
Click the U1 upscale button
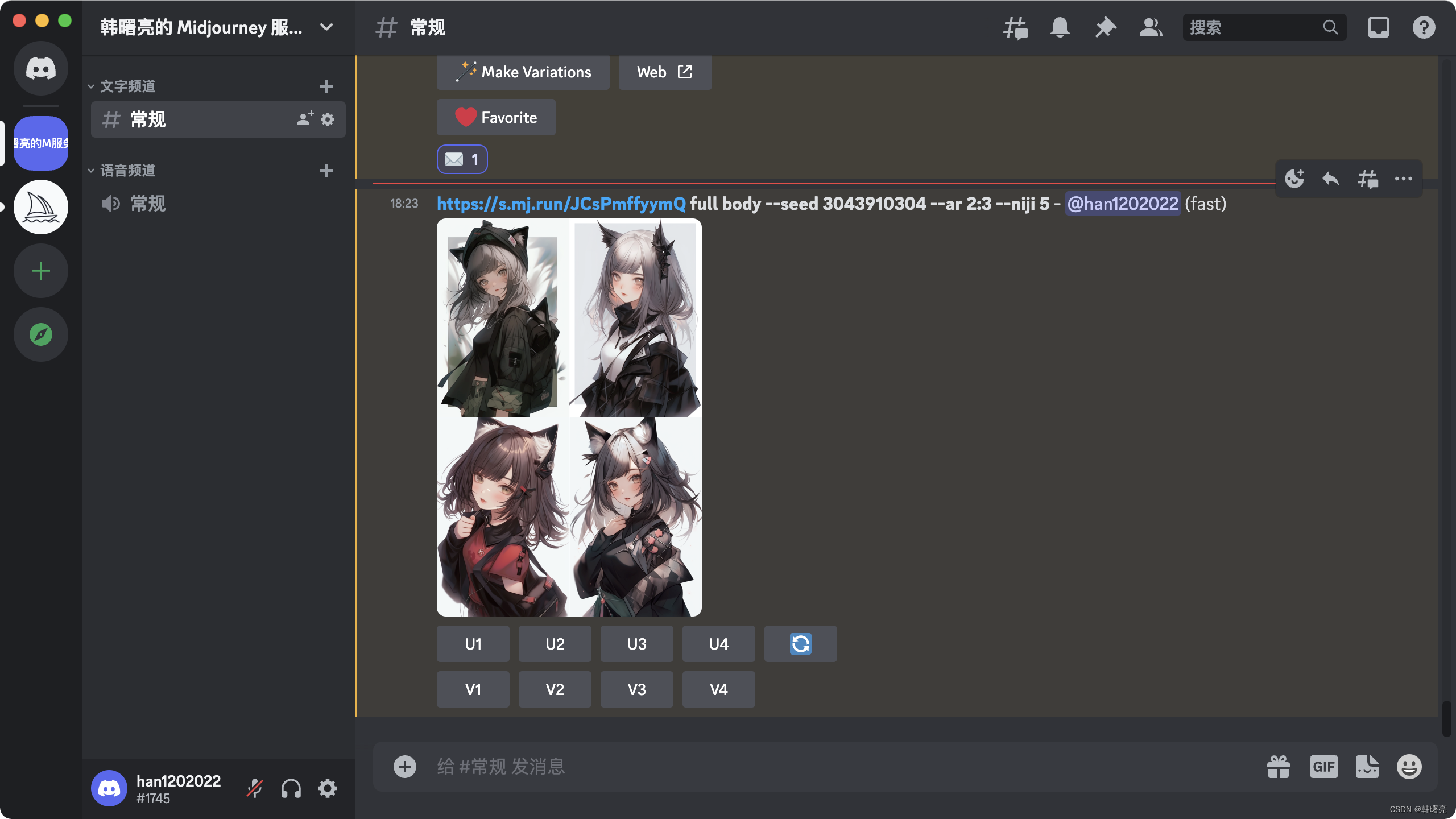[473, 644]
